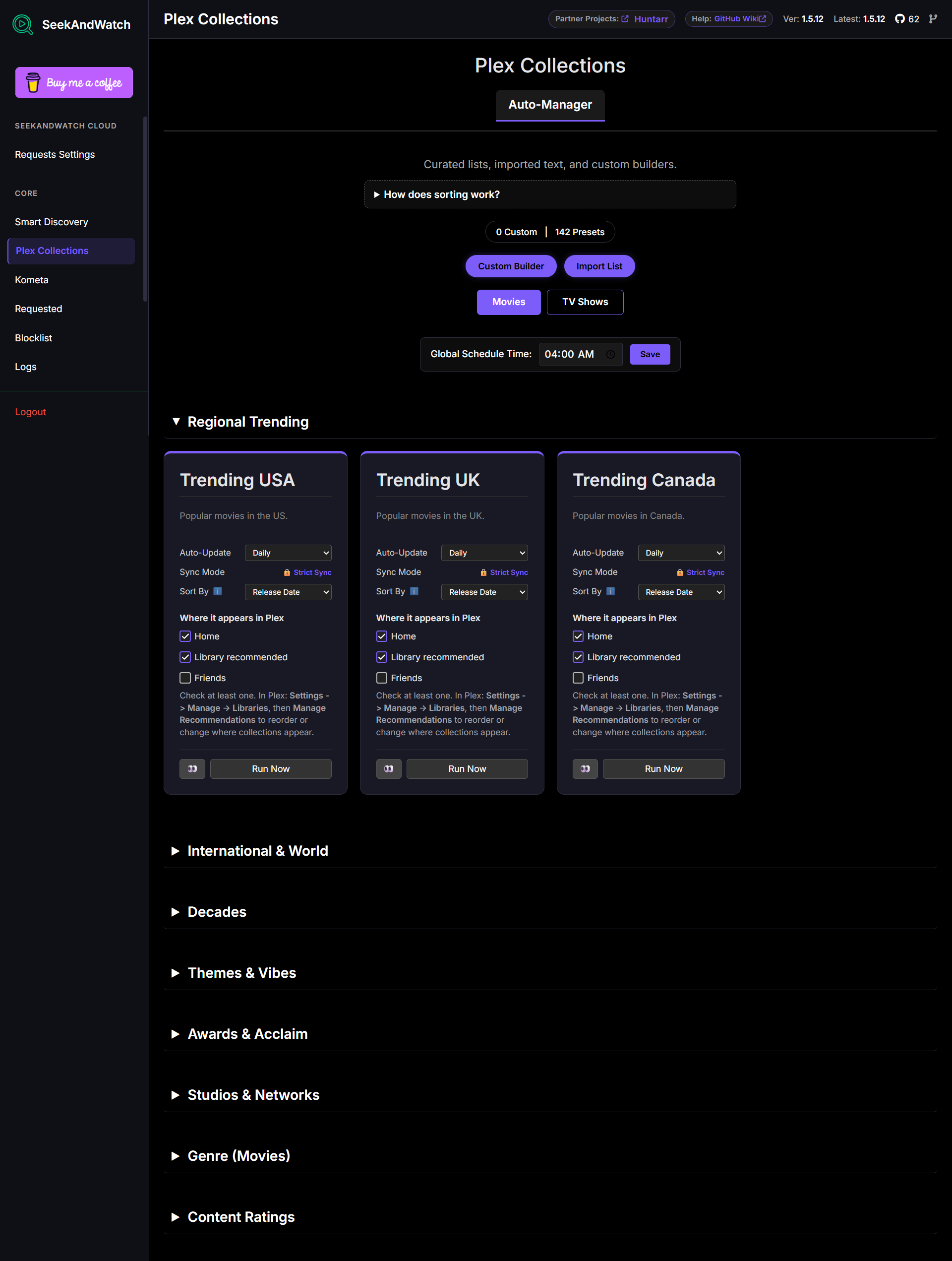Open Sort By dropdown in Trending Canada
The image size is (952, 1261).
tap(681, 592)
